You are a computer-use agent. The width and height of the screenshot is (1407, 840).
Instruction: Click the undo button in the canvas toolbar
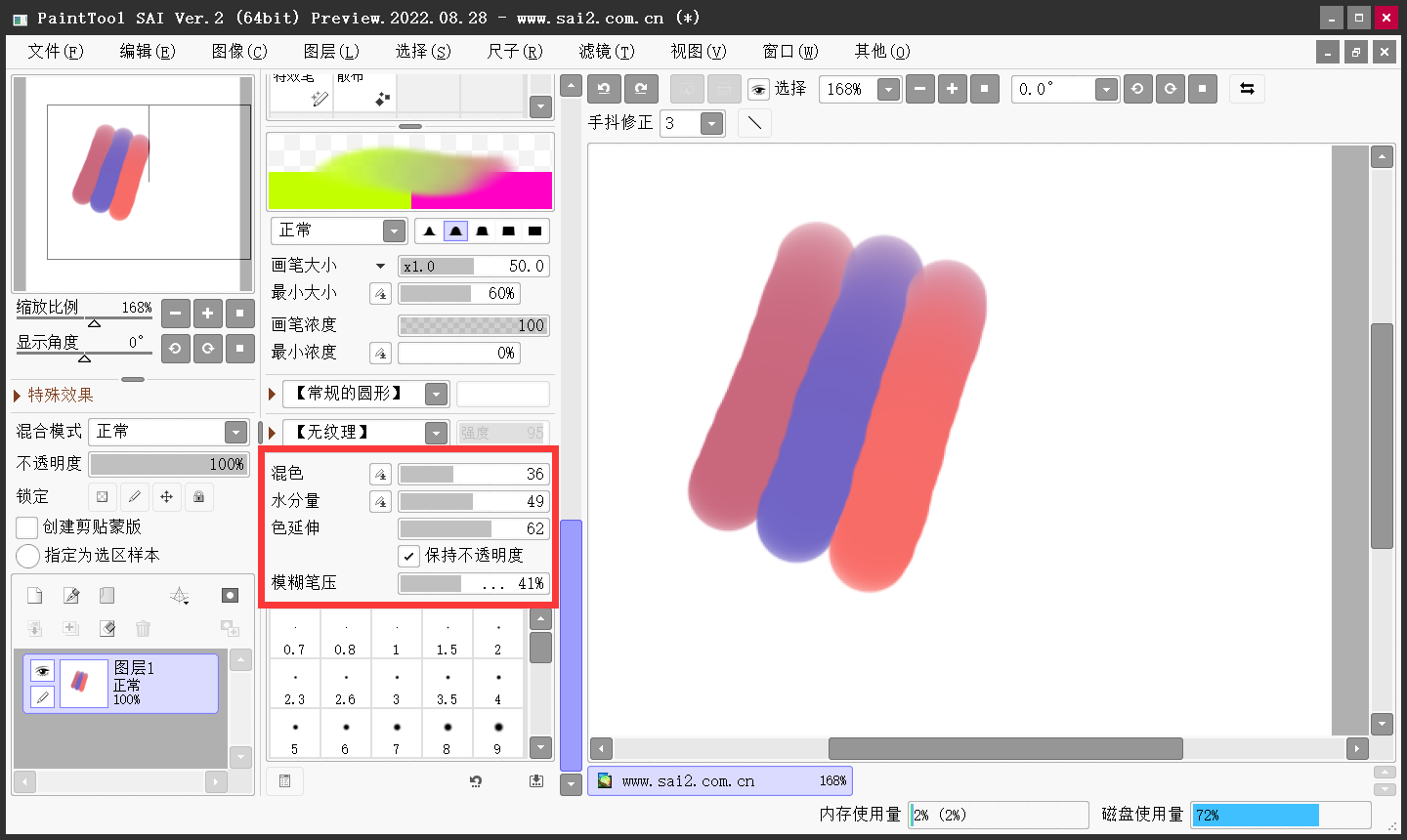pyautogui.click(x=604, y=89)
